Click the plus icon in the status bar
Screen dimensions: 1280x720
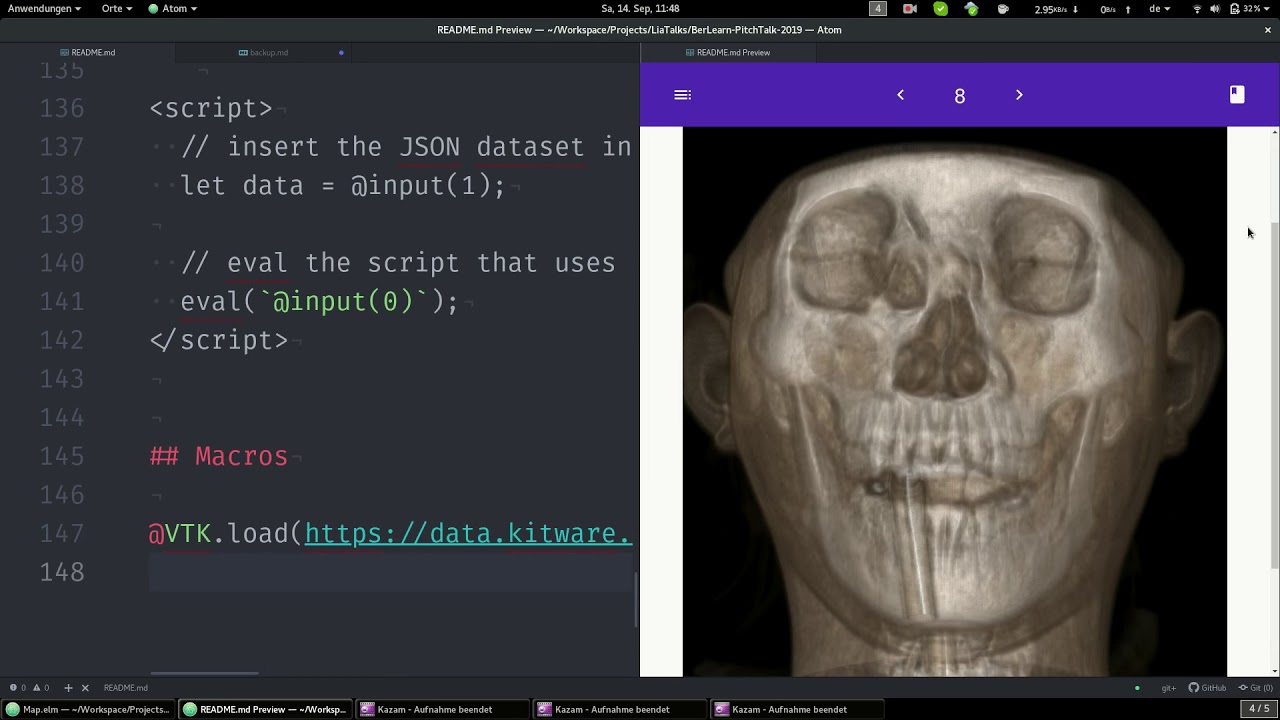(68, 688)
